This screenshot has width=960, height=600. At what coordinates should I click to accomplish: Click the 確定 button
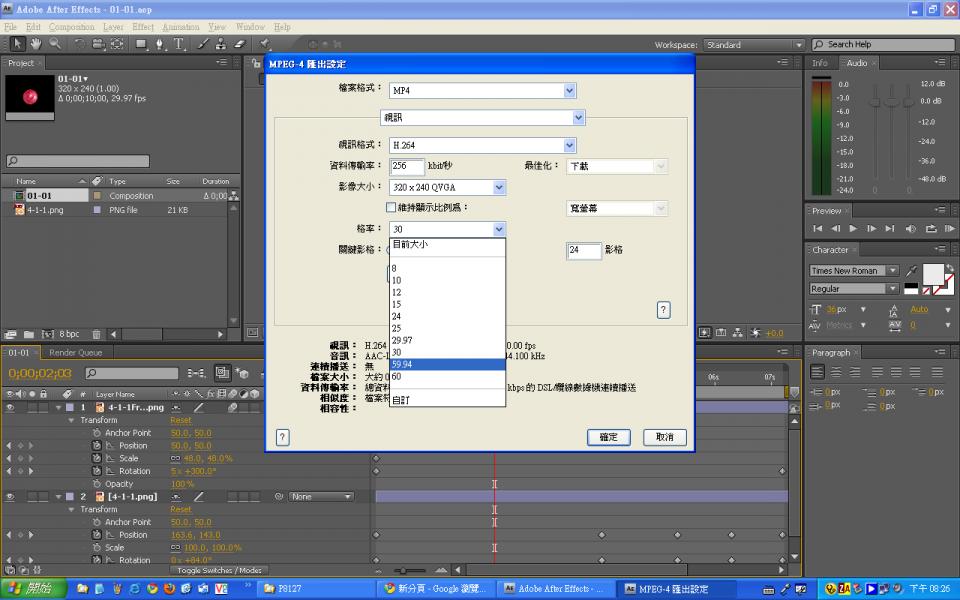coord(608,437)
